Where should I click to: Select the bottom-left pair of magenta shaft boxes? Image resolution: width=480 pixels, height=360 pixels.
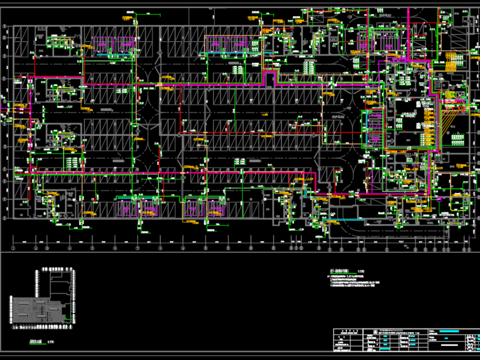click(x=137, y=208)
